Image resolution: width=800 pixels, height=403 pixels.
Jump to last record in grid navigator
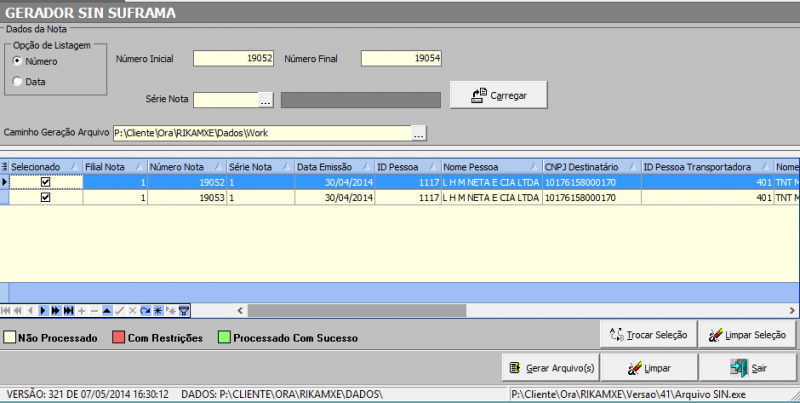[x=68, y=311]
